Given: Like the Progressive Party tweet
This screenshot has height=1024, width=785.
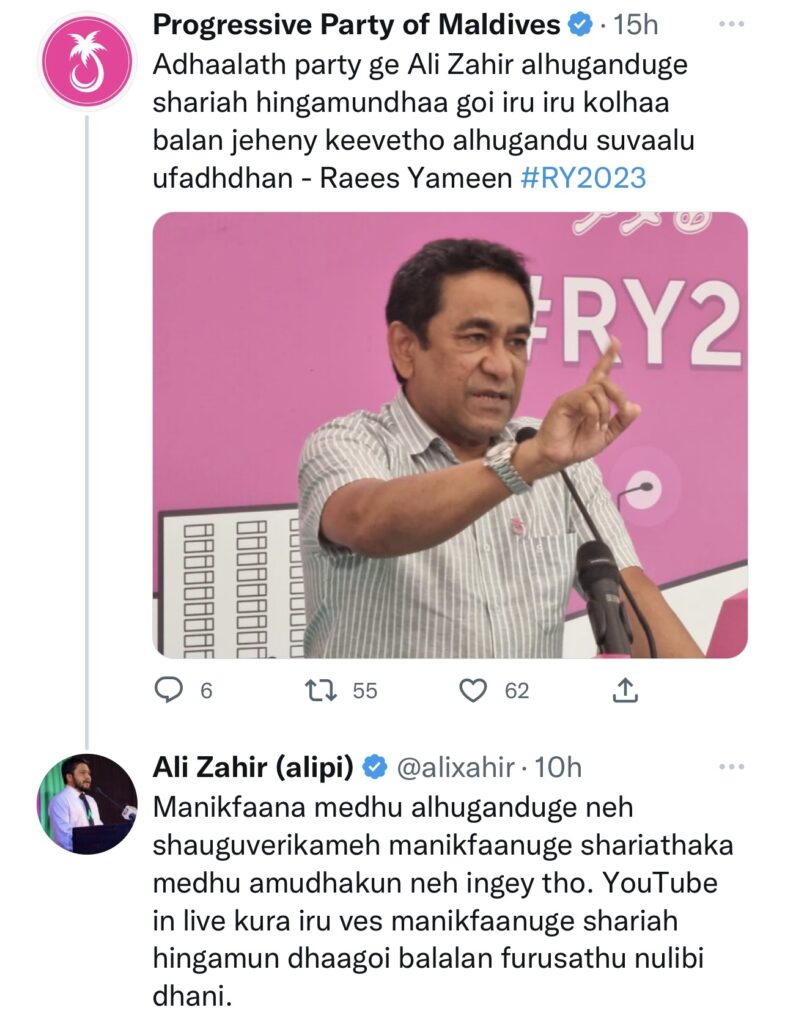Looking at the screenshot, I should coord(471,690).
